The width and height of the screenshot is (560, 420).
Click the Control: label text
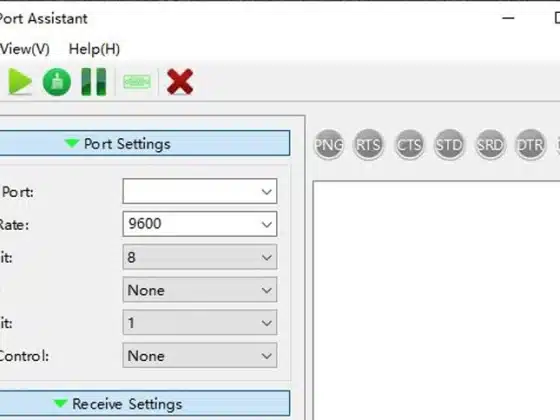[x=24, y=356]
